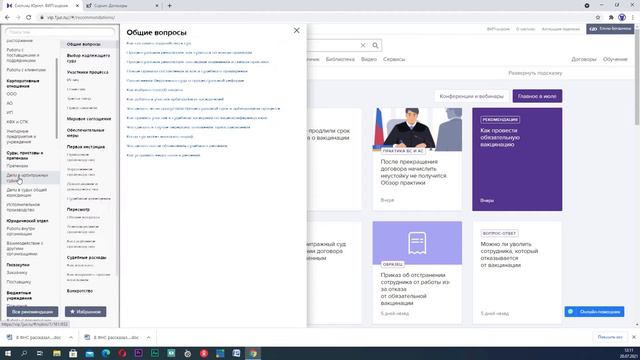Click the Все рекомендации button

tap(32, 312)
